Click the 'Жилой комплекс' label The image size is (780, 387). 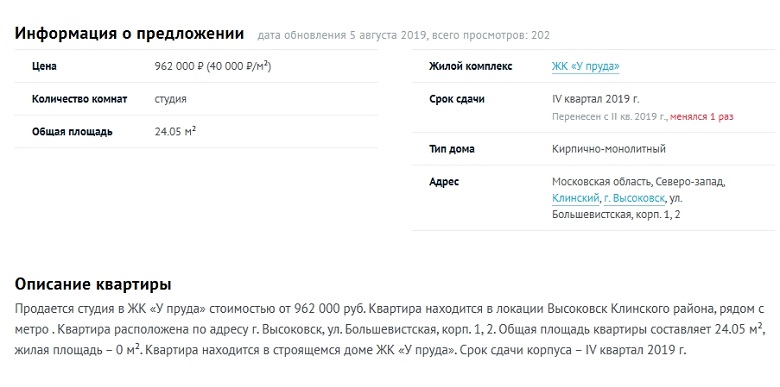click(471, 67)
